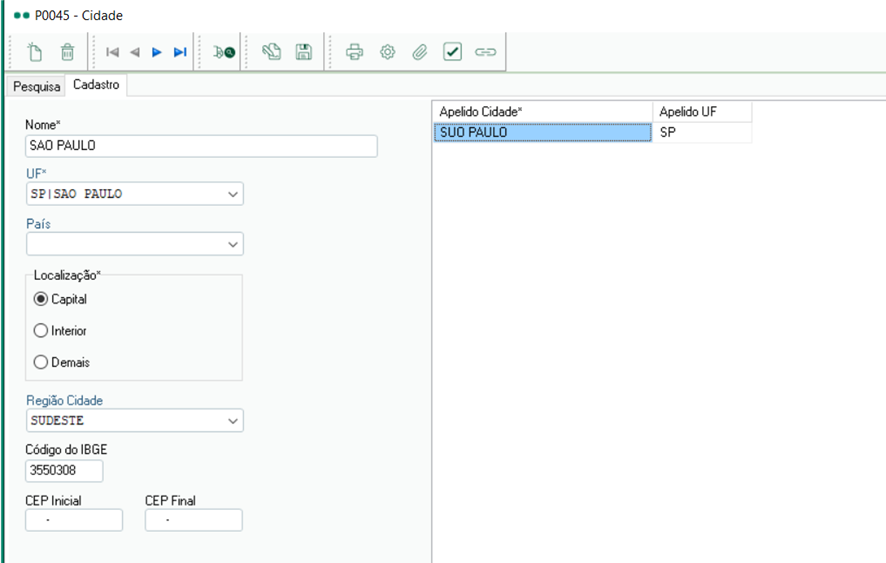Image resolution: width=886 pixels, height=563 pixels.
Task: Open settings with the gear icon
Action: [x=387, y=52]
